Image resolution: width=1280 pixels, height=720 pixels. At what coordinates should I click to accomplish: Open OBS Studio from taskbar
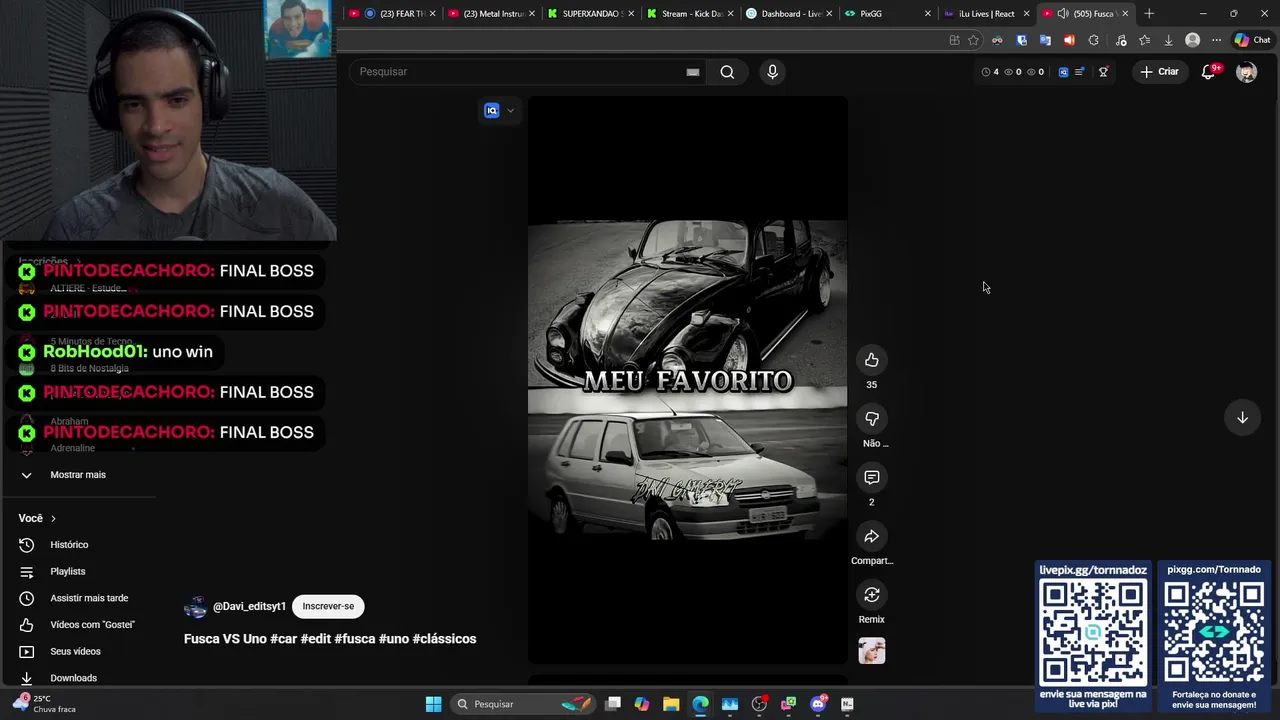pyautogui.click(x=759, y=704)
